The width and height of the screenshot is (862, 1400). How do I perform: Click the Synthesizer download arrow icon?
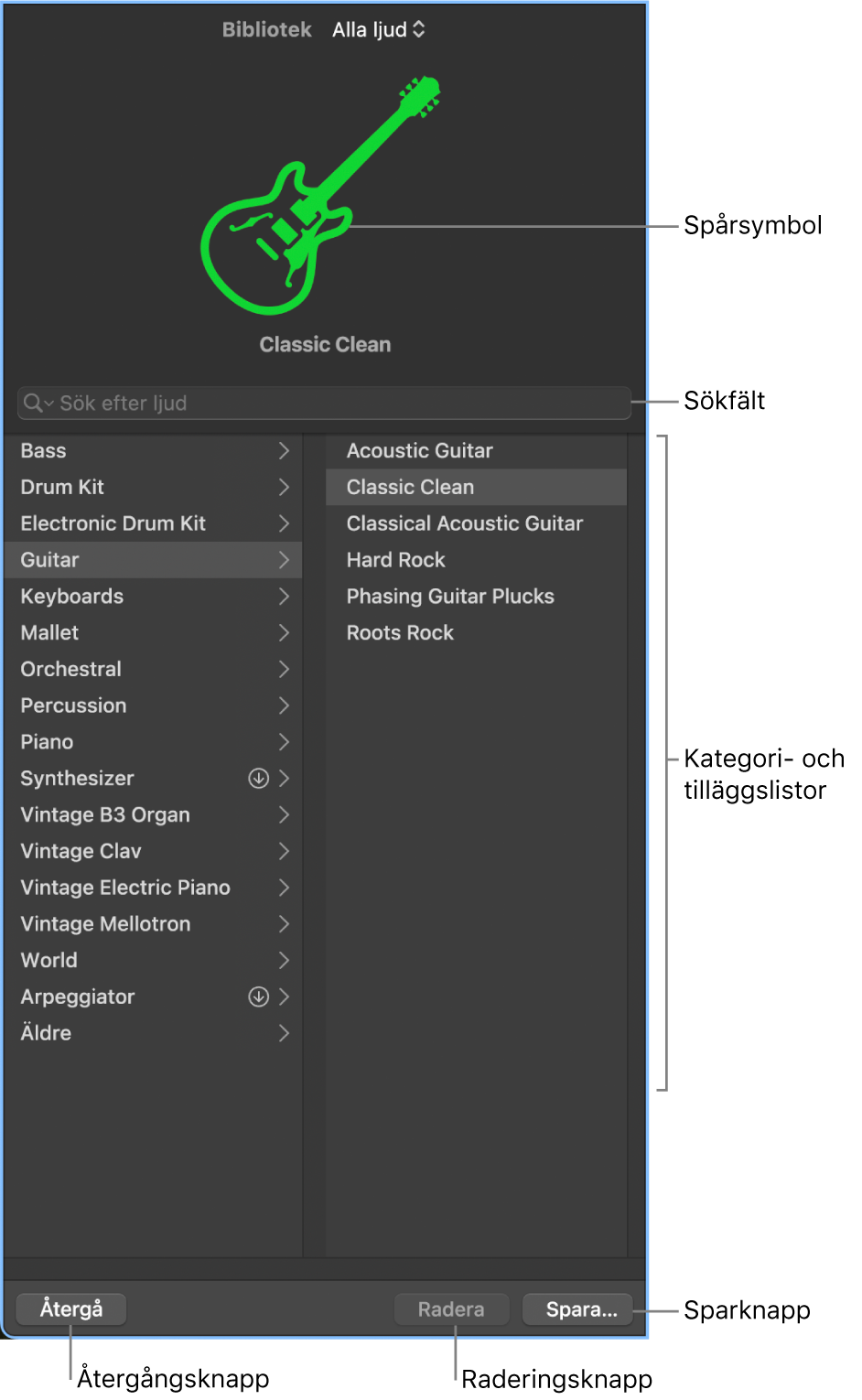pos(259,779)
